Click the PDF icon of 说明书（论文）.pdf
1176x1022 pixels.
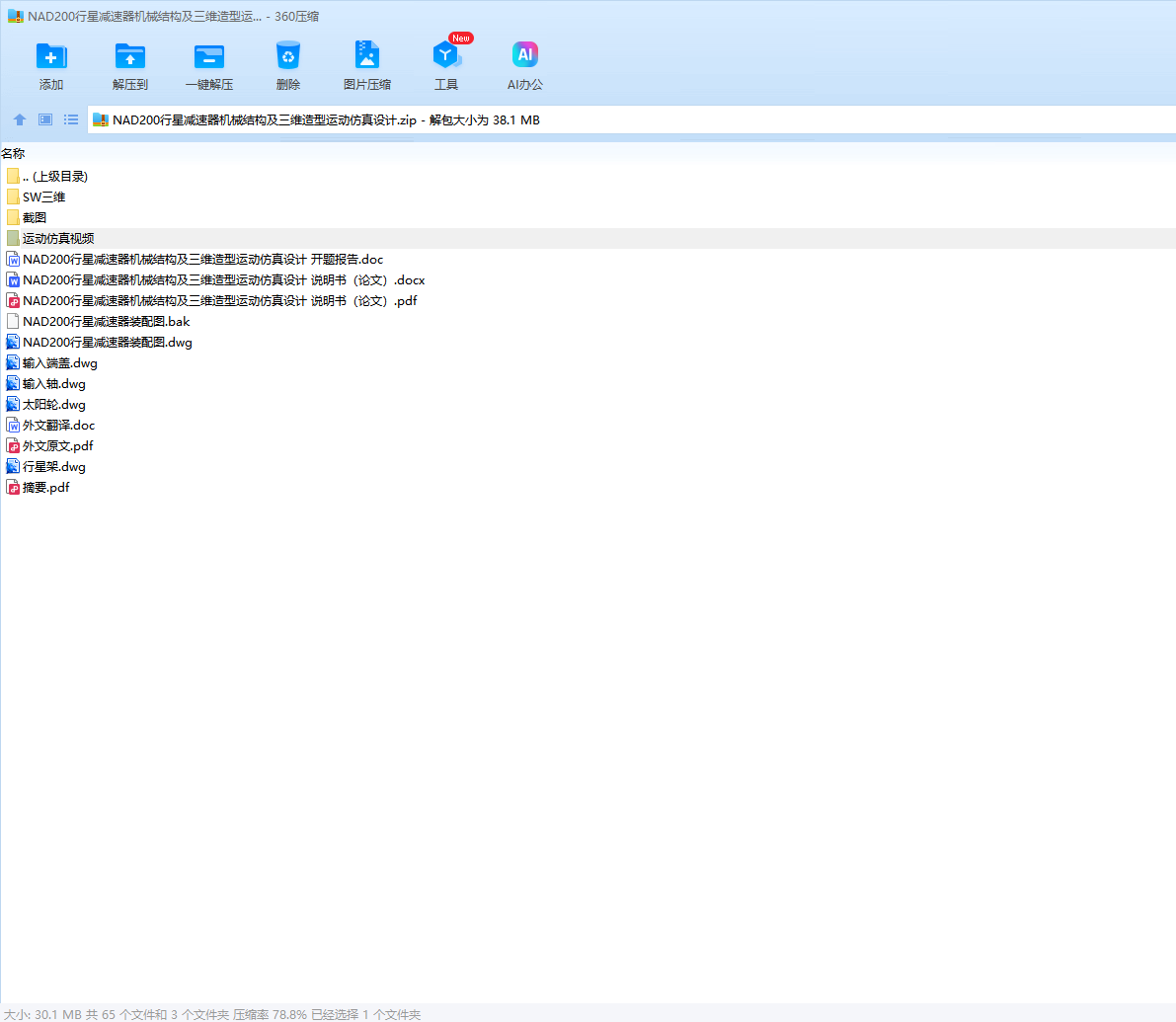[x=13, y=301]
